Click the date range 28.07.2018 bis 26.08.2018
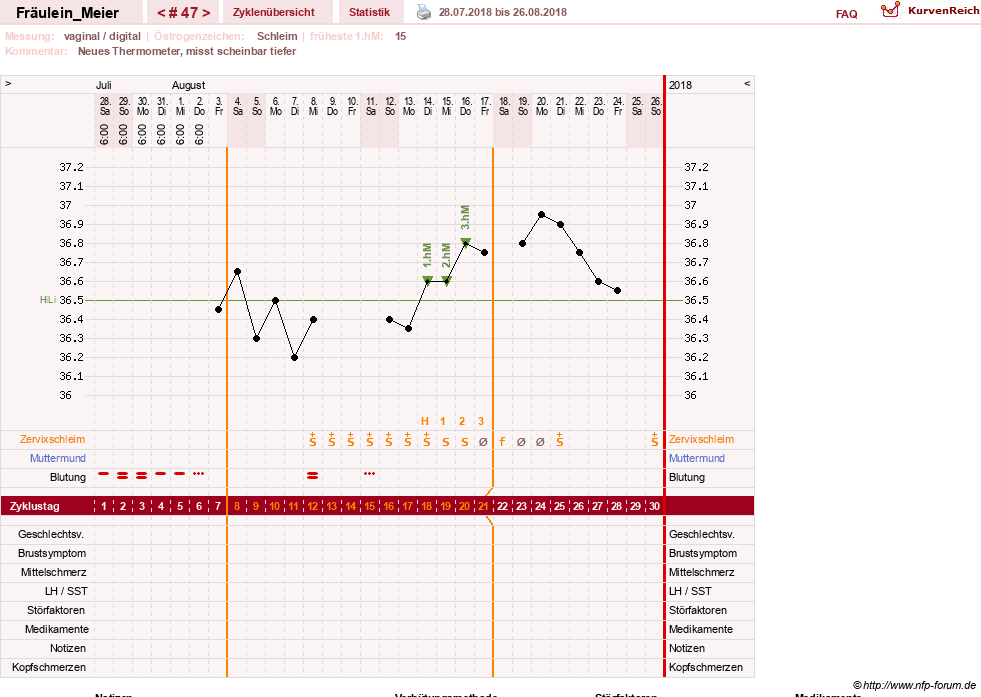Screen dimensions: 981x697 pos(503,12)
